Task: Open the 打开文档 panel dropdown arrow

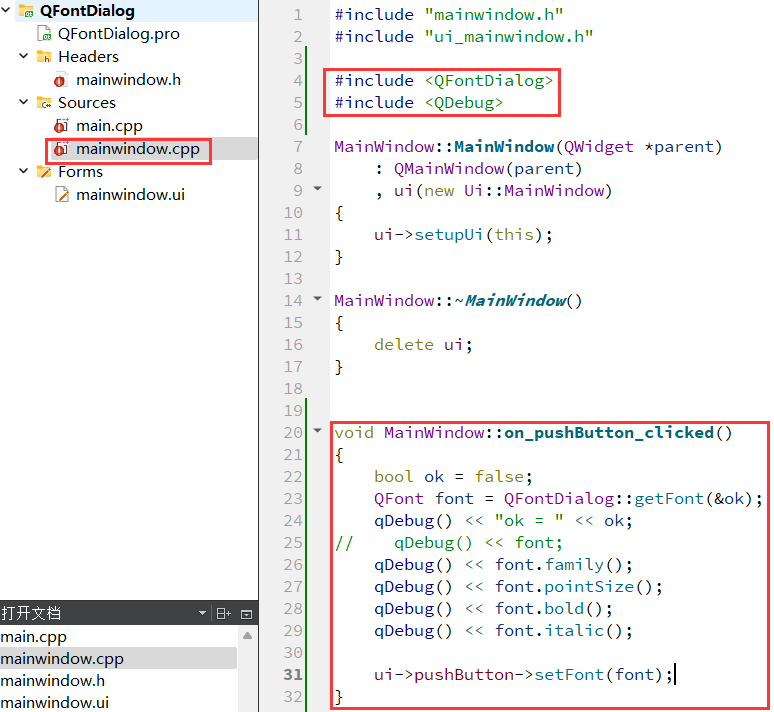Action: pos(202,613)
